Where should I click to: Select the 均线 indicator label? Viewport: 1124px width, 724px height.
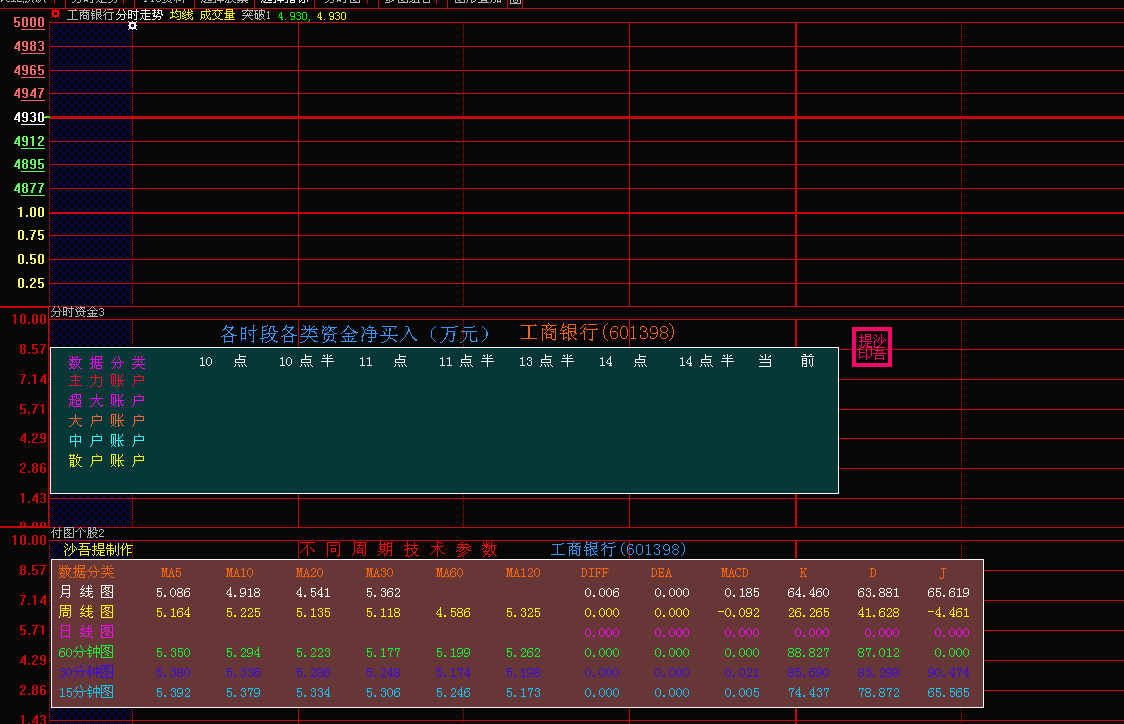[x=181, y=15]
